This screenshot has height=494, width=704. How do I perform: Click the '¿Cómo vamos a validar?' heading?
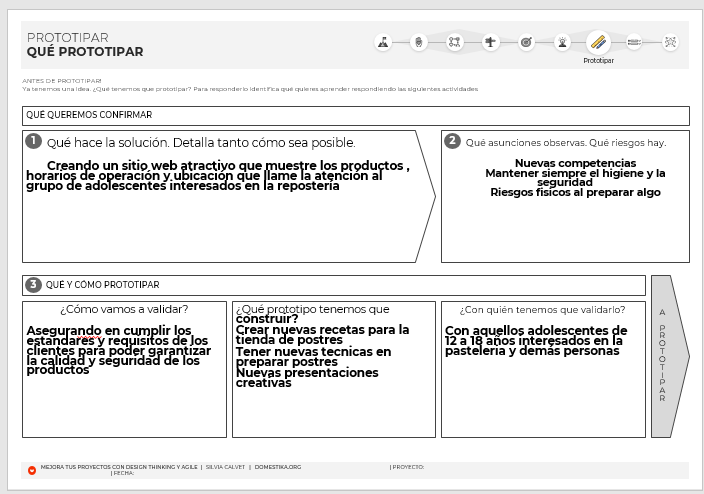click(124, 309)
